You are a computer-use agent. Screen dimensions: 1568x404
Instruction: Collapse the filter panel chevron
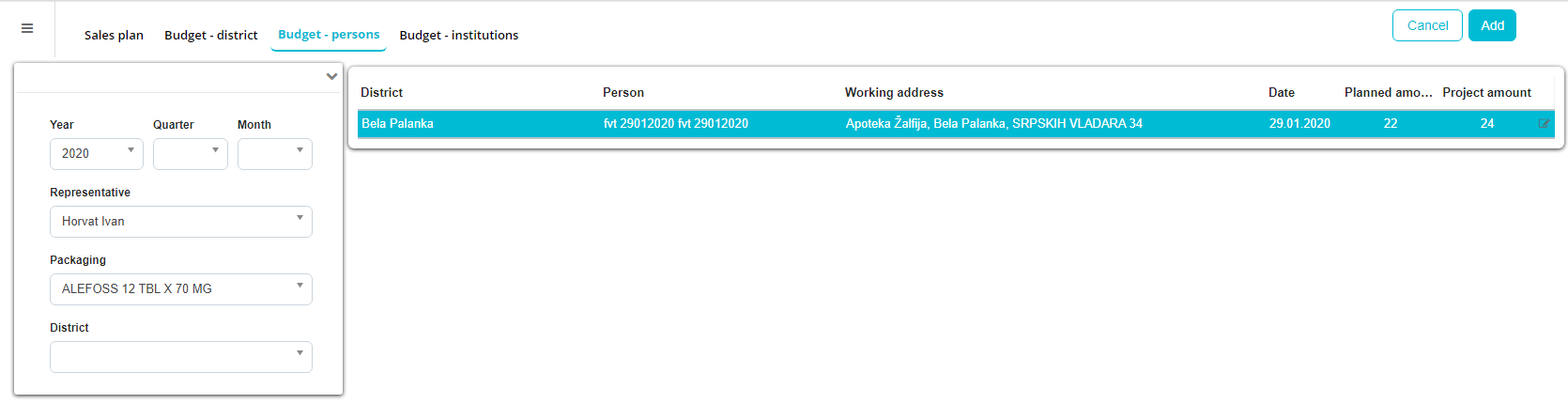click(x=331, y=77)
